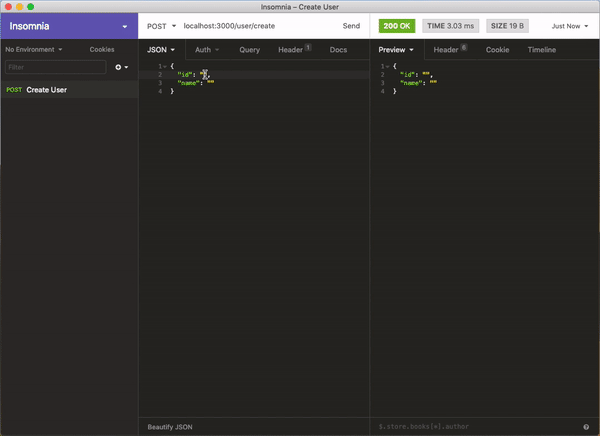Place cursor in request "id" value
The width and height of the screenshot is (600, 436).
tap(204, 74)
